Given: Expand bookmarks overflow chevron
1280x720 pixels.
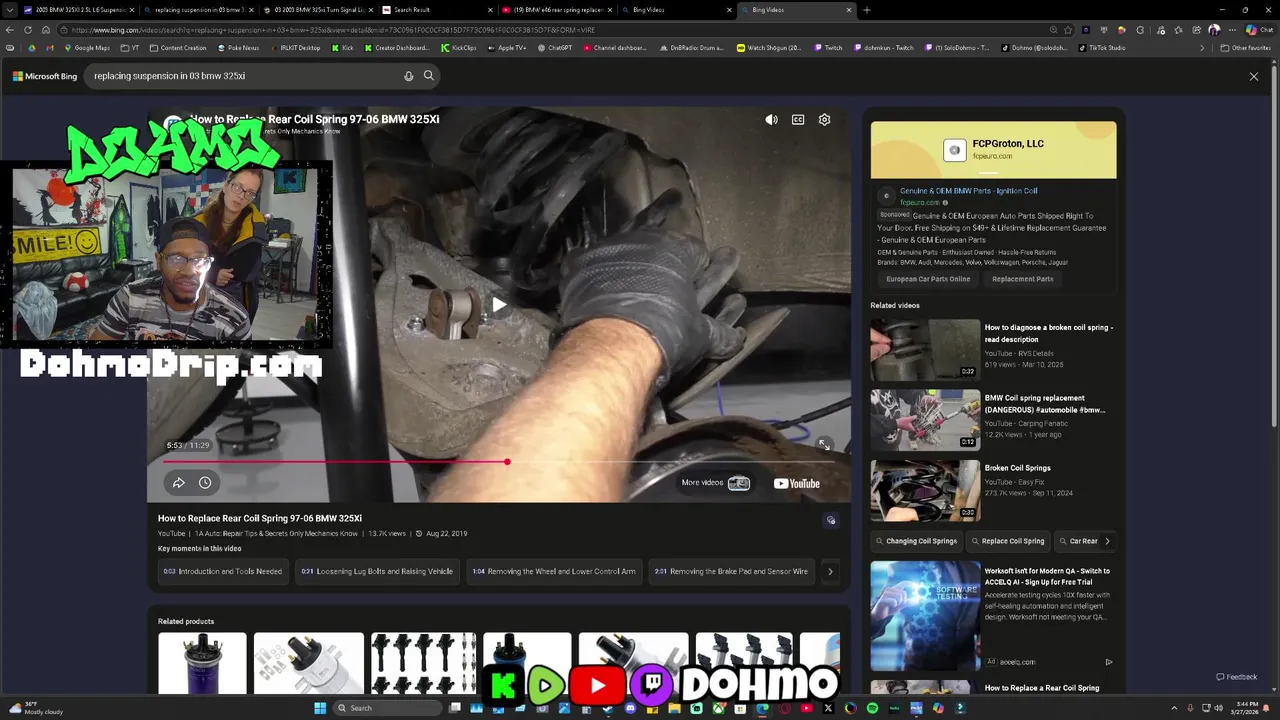Looking at the screenshot, I should point(1202,48).
